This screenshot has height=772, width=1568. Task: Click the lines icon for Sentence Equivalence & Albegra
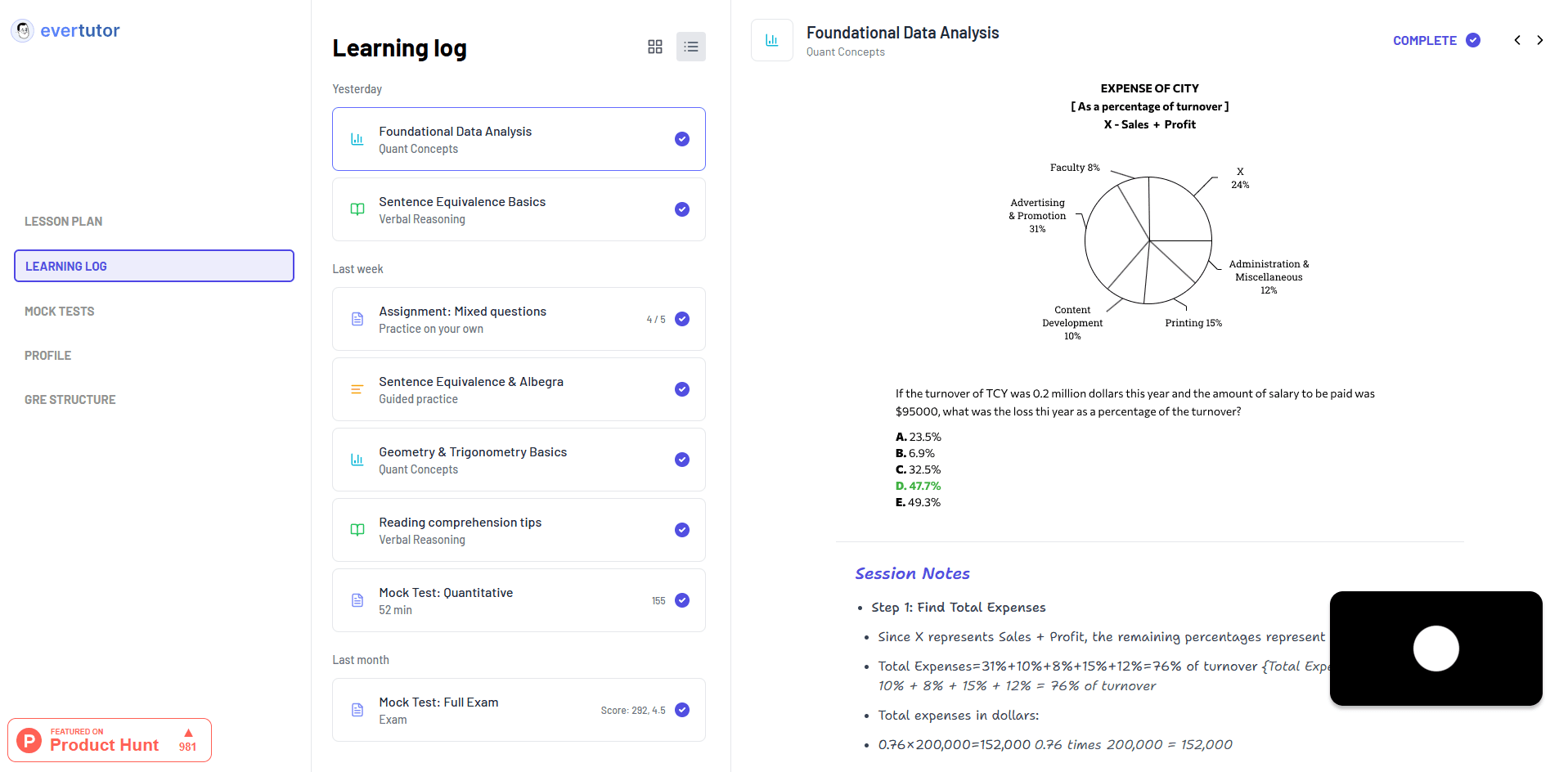pos(357,389)
